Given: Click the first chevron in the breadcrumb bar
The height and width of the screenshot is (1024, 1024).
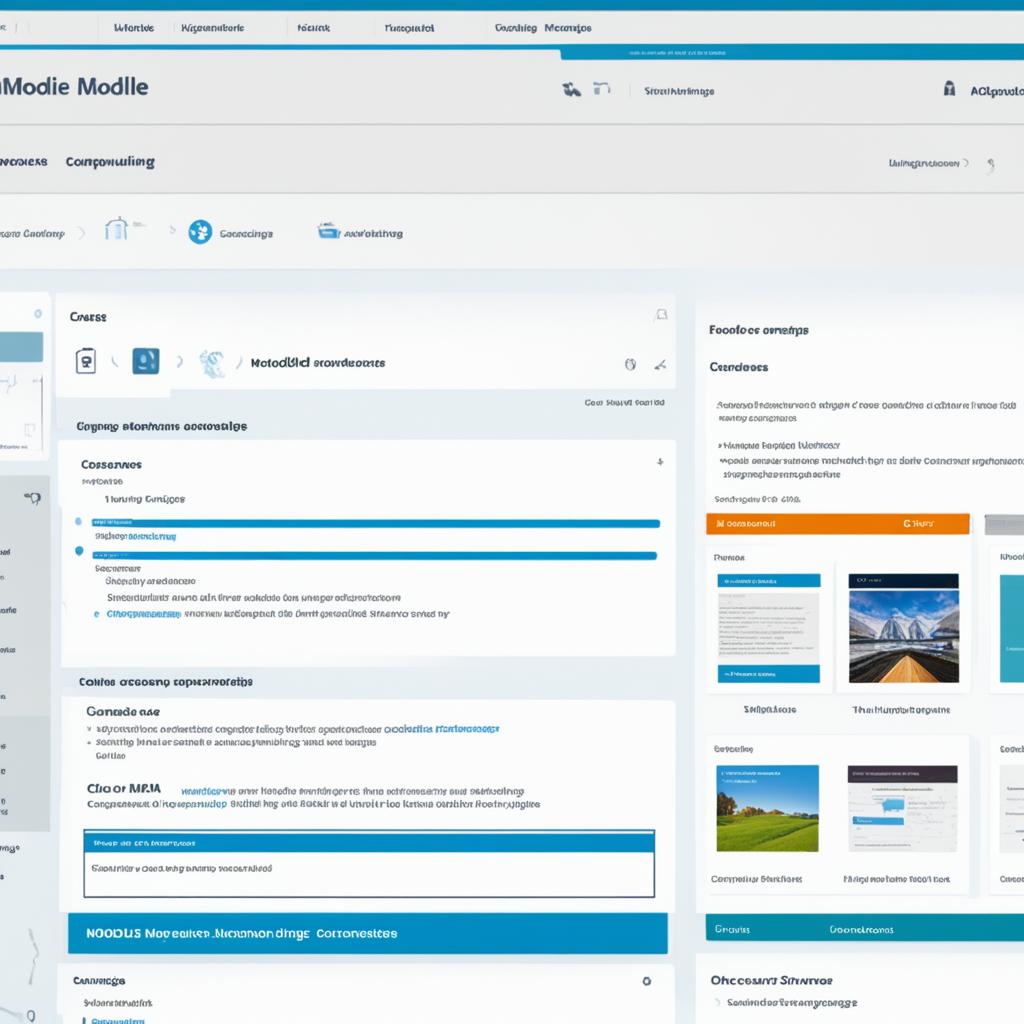Looking at the screenshot, I should click(x=82, y=233).
